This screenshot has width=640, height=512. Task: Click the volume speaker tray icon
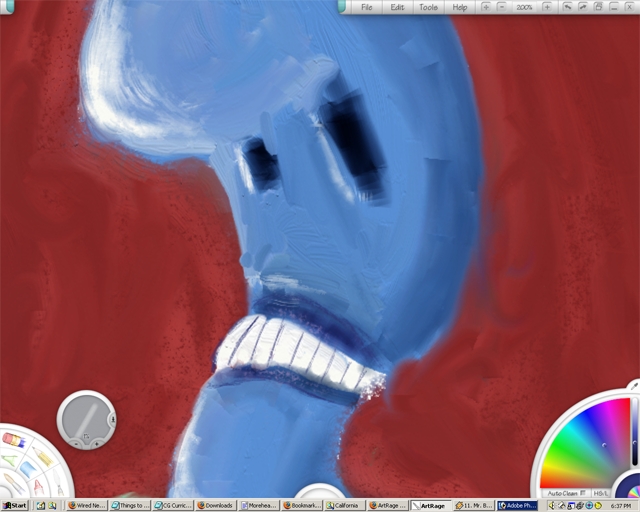click(552, 506)
